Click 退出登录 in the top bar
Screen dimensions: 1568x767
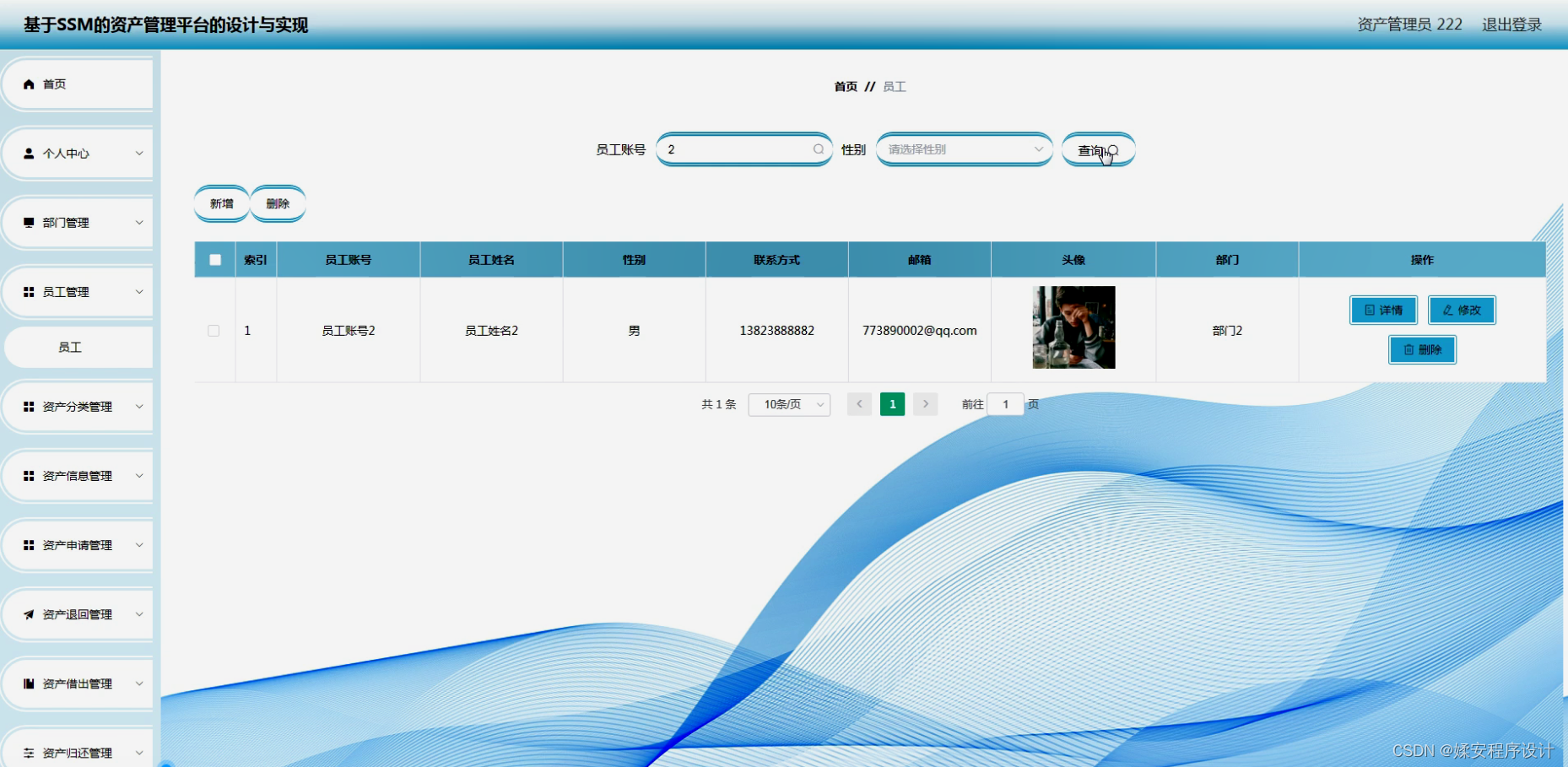pyautogui.click(x=1511, y=24)
